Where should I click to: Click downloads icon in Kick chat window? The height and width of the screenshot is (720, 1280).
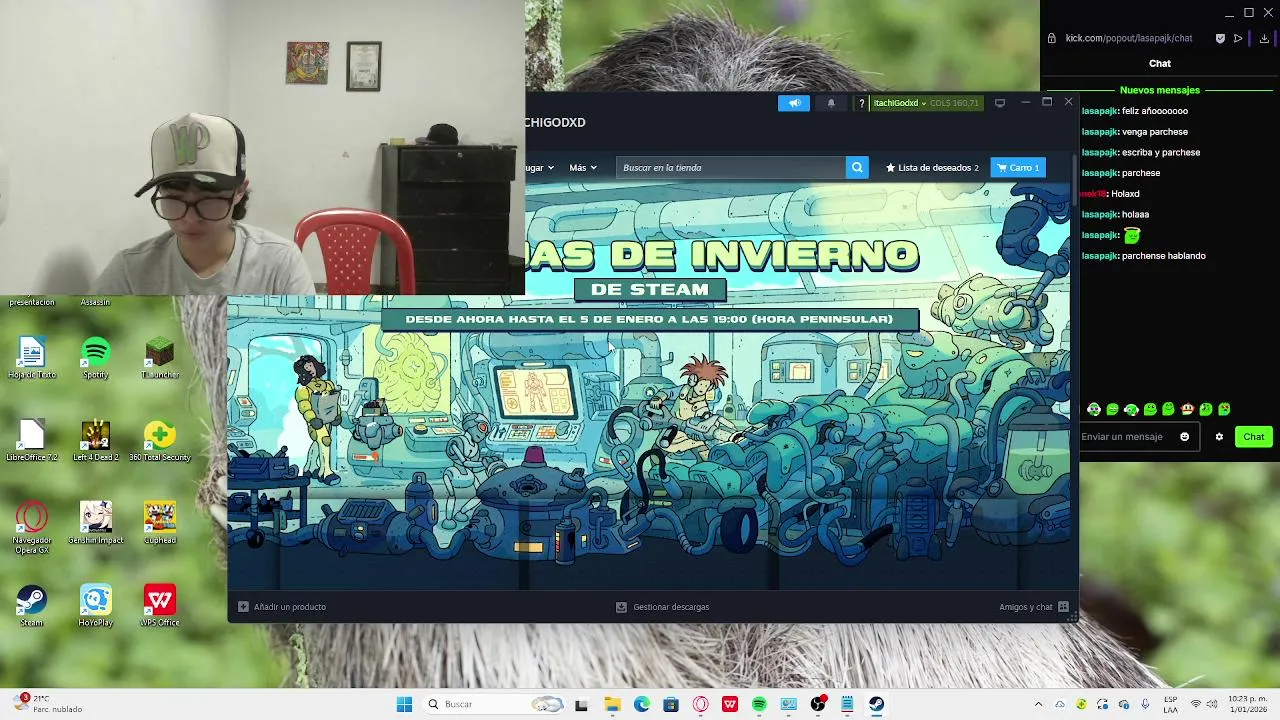coord(1264,38)
